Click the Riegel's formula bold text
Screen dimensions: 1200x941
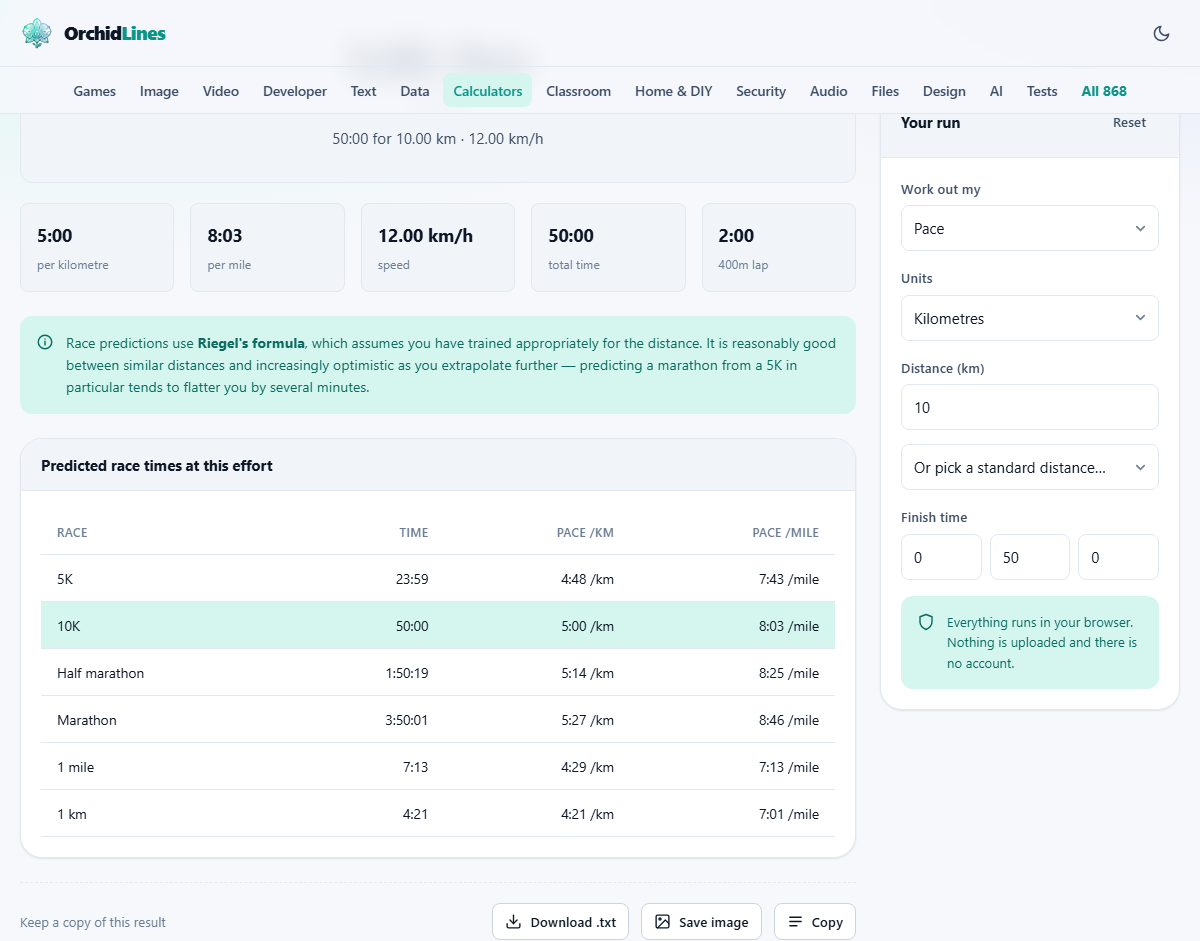point(251,343)
